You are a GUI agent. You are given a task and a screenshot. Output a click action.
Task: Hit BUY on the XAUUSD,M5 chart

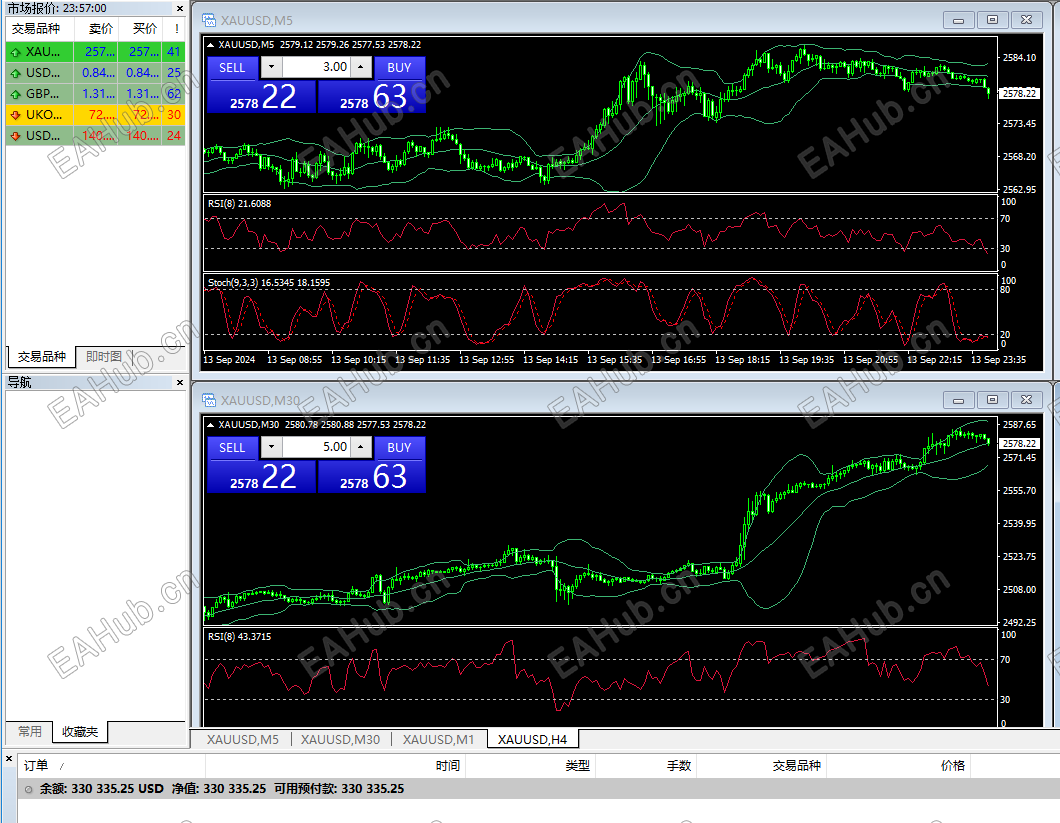click(x=399, y=68)
